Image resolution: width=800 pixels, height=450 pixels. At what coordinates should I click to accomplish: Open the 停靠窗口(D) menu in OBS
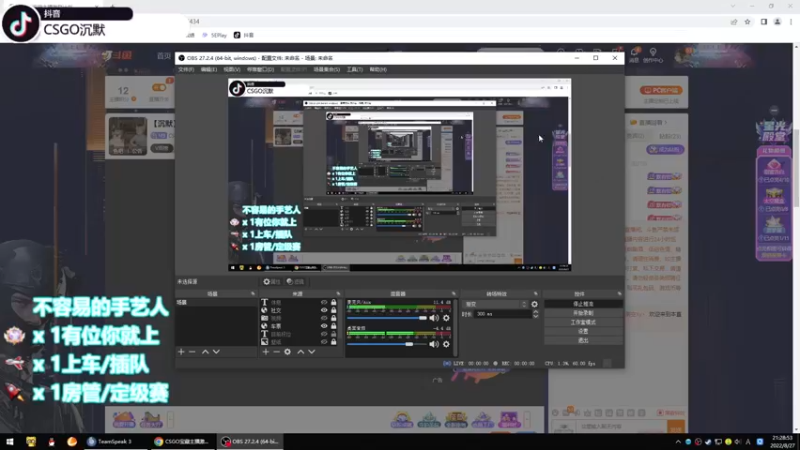click(x=260, y=69)
